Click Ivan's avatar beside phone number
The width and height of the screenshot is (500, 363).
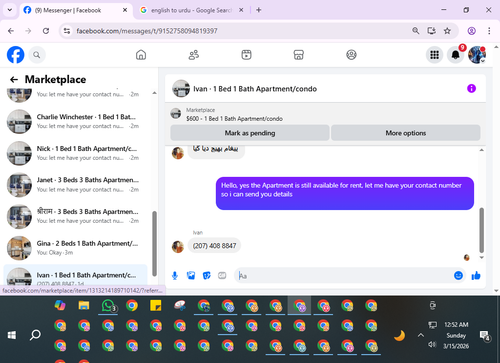178,247
